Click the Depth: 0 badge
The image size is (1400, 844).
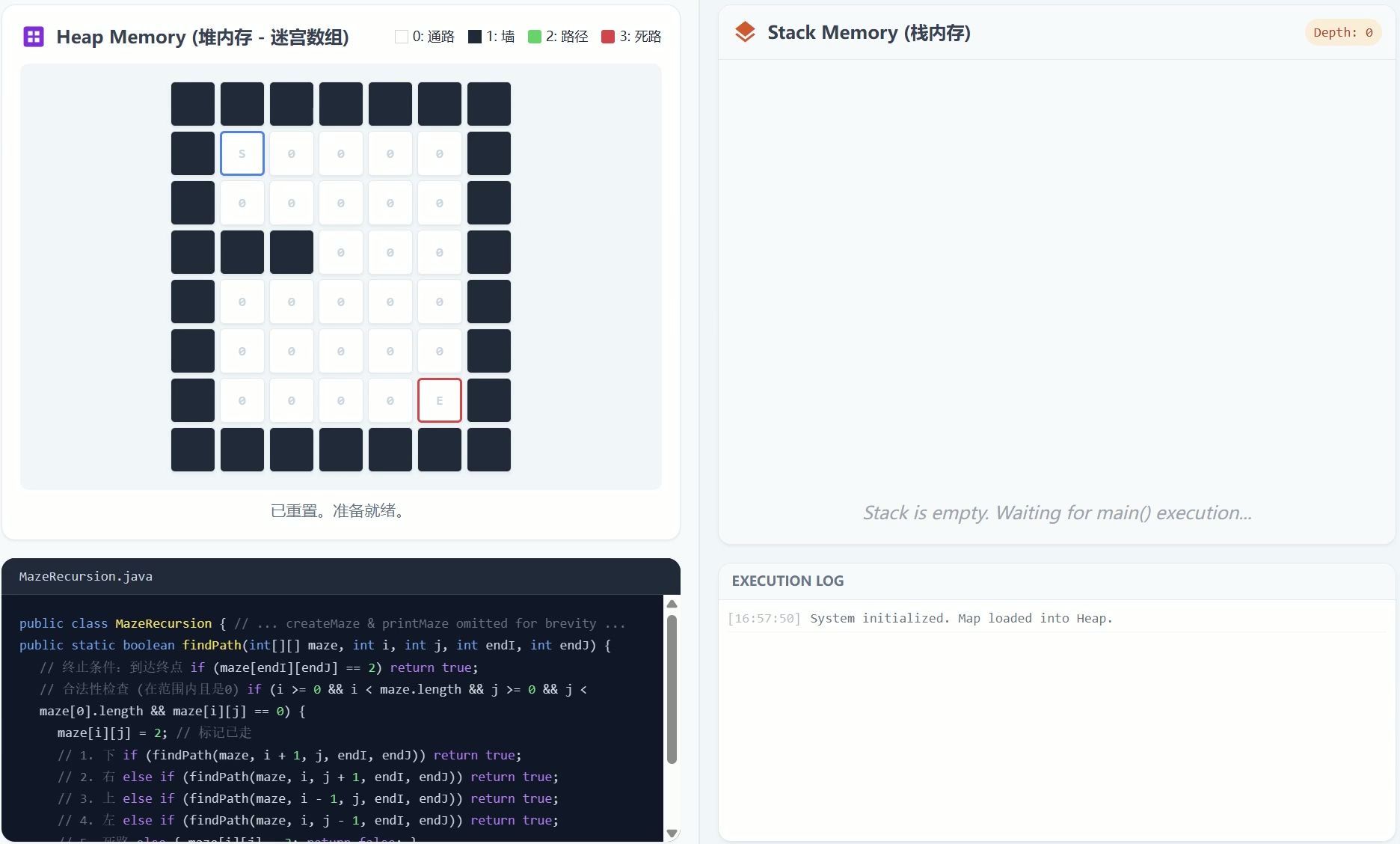click(x=1342, y=32)
